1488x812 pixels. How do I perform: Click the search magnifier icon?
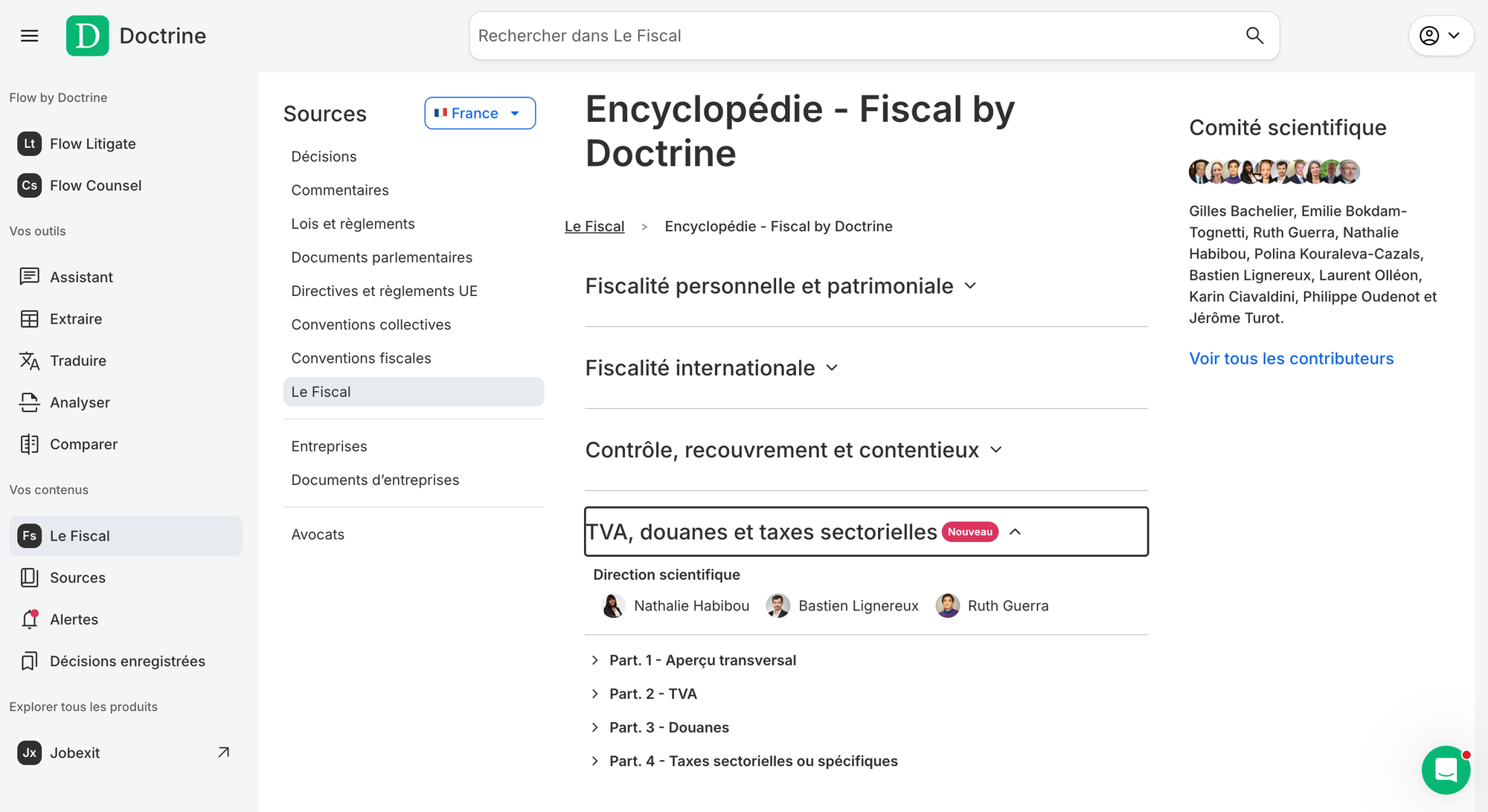[1254, 36]
